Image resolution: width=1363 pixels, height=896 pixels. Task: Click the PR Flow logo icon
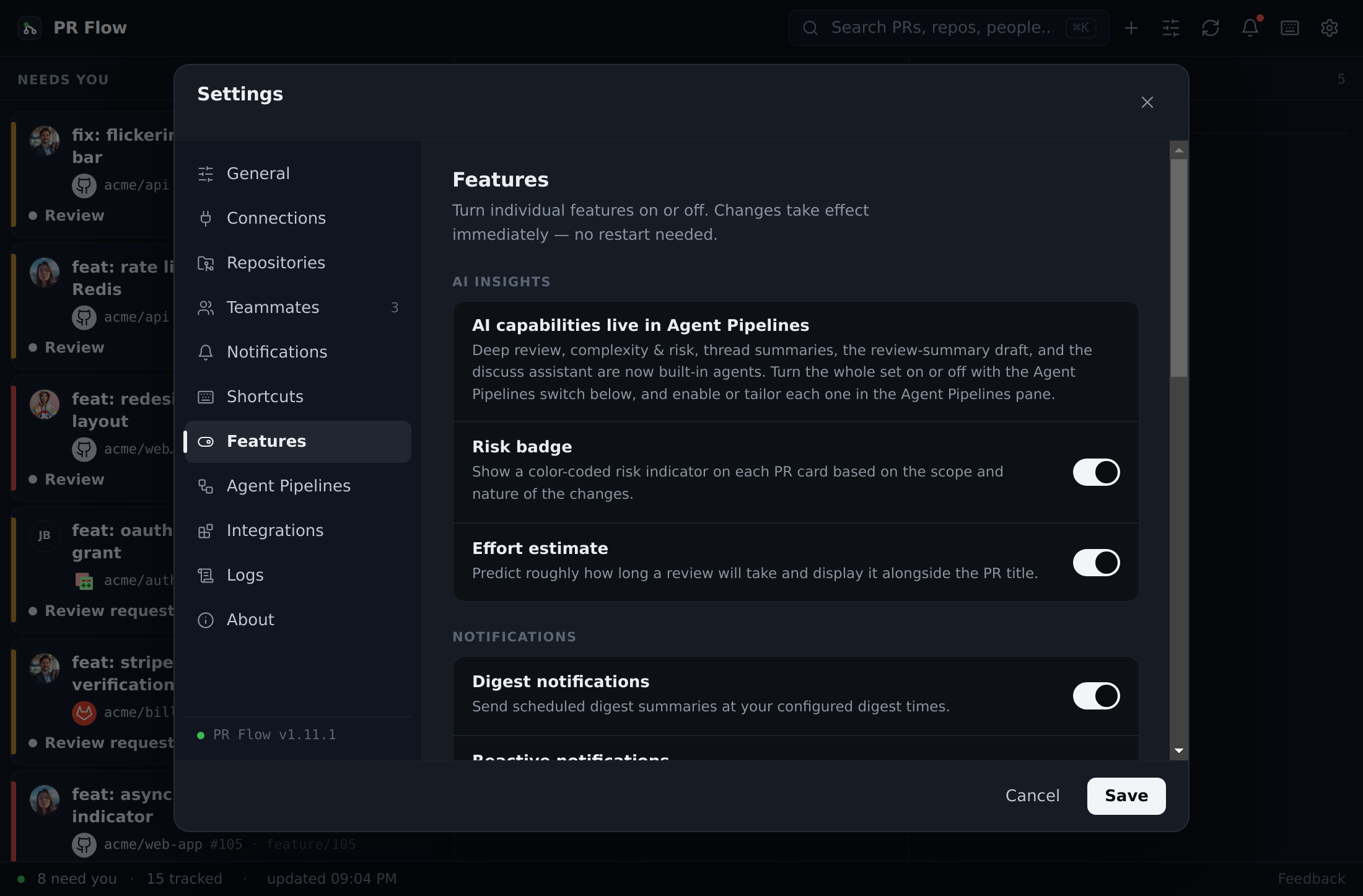click(x=29, y=28)
